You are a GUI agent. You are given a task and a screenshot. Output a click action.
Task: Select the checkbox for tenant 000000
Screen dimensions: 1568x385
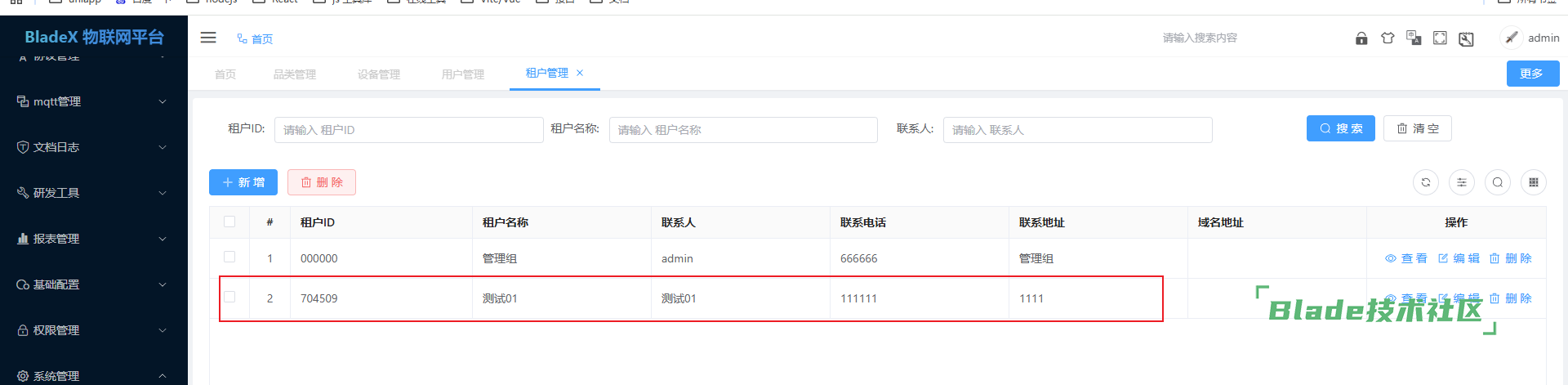(229, 257)
